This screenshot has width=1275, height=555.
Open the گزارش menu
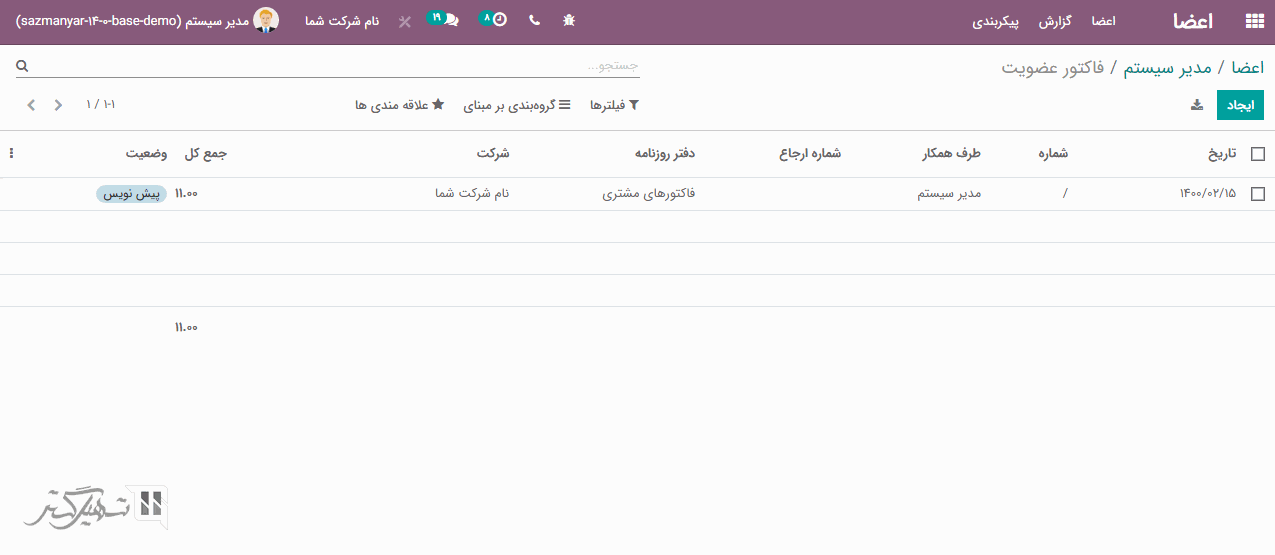[x=1055, y=21]
